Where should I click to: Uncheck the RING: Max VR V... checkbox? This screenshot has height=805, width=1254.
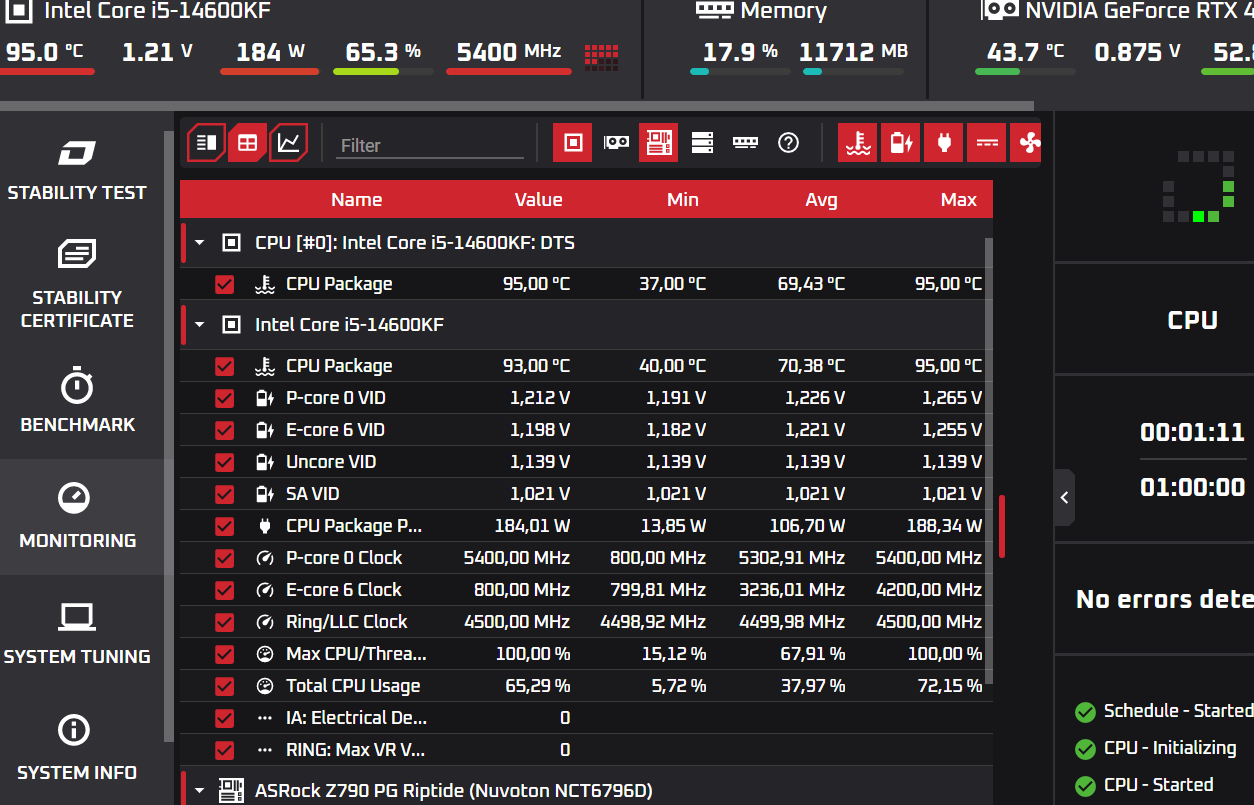(x=224, y=750)
